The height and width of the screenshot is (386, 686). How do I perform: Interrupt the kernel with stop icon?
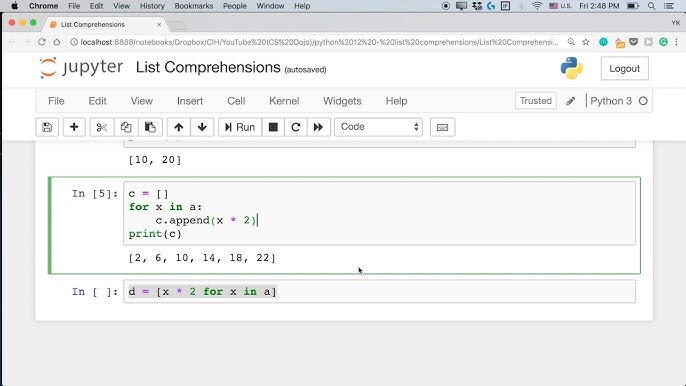273,127
